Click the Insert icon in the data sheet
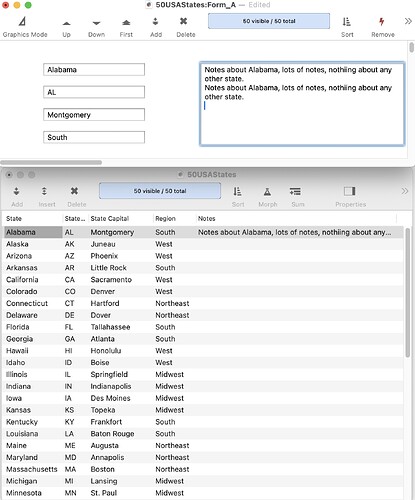 (x=44, y=191)
